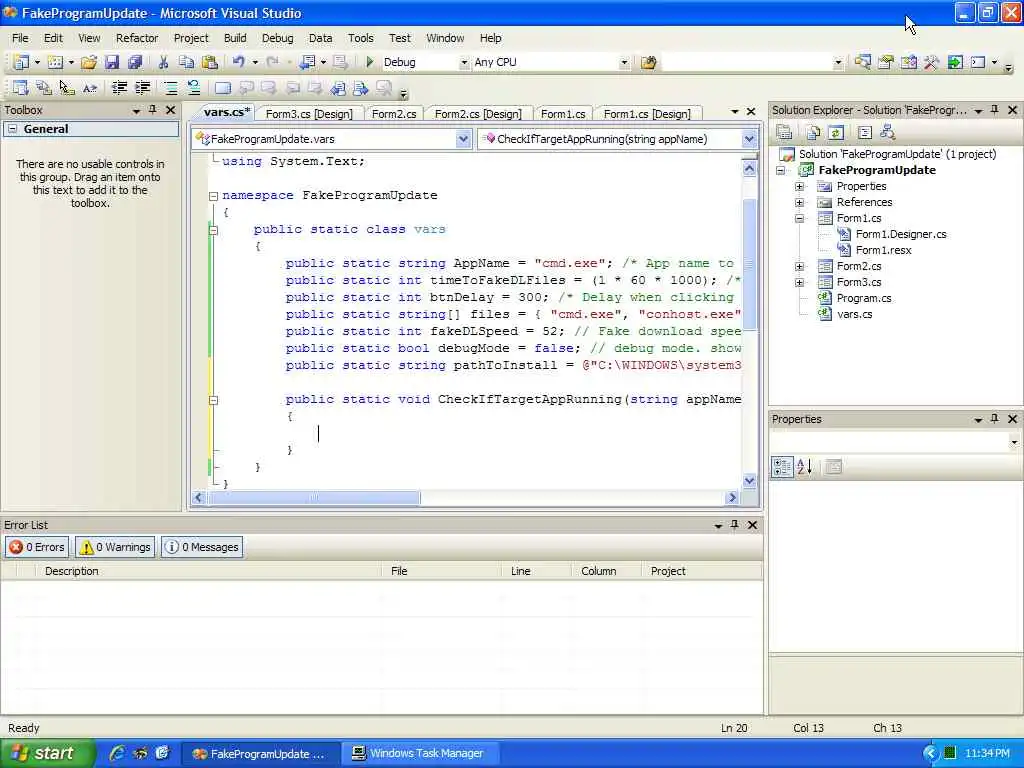
Task: Open the Refactor menu
Action: [x=137, y=38]
